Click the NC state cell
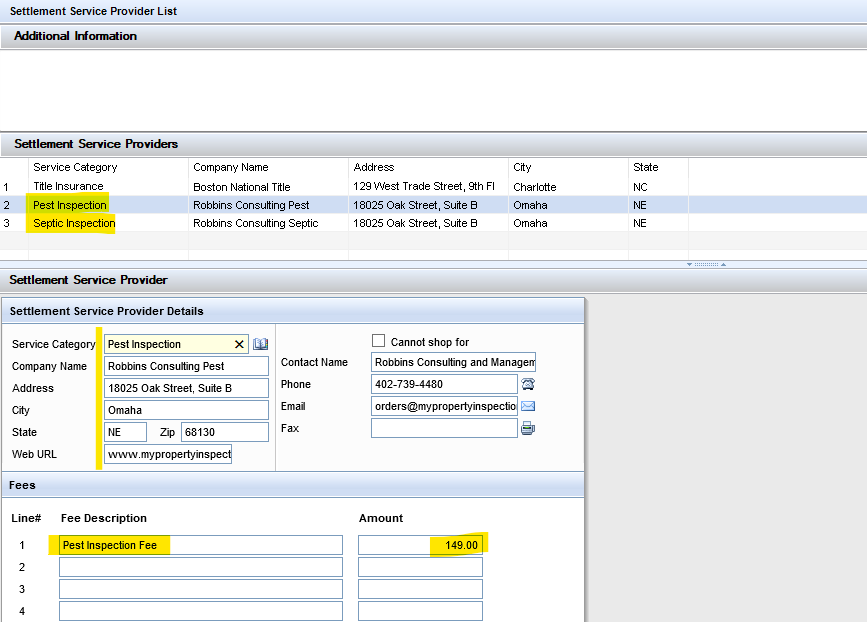 pos(640,187)
